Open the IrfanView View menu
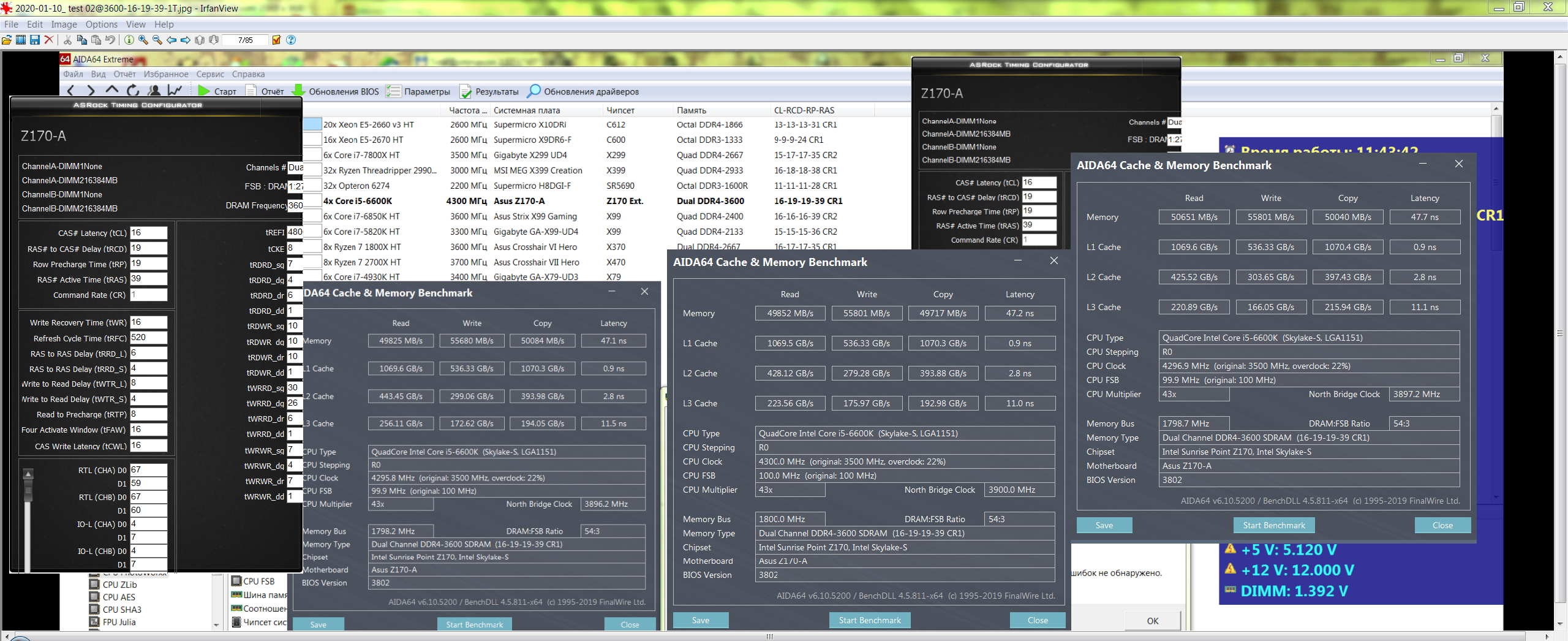This screenshot has height=641, width=1568. (136, 25)
